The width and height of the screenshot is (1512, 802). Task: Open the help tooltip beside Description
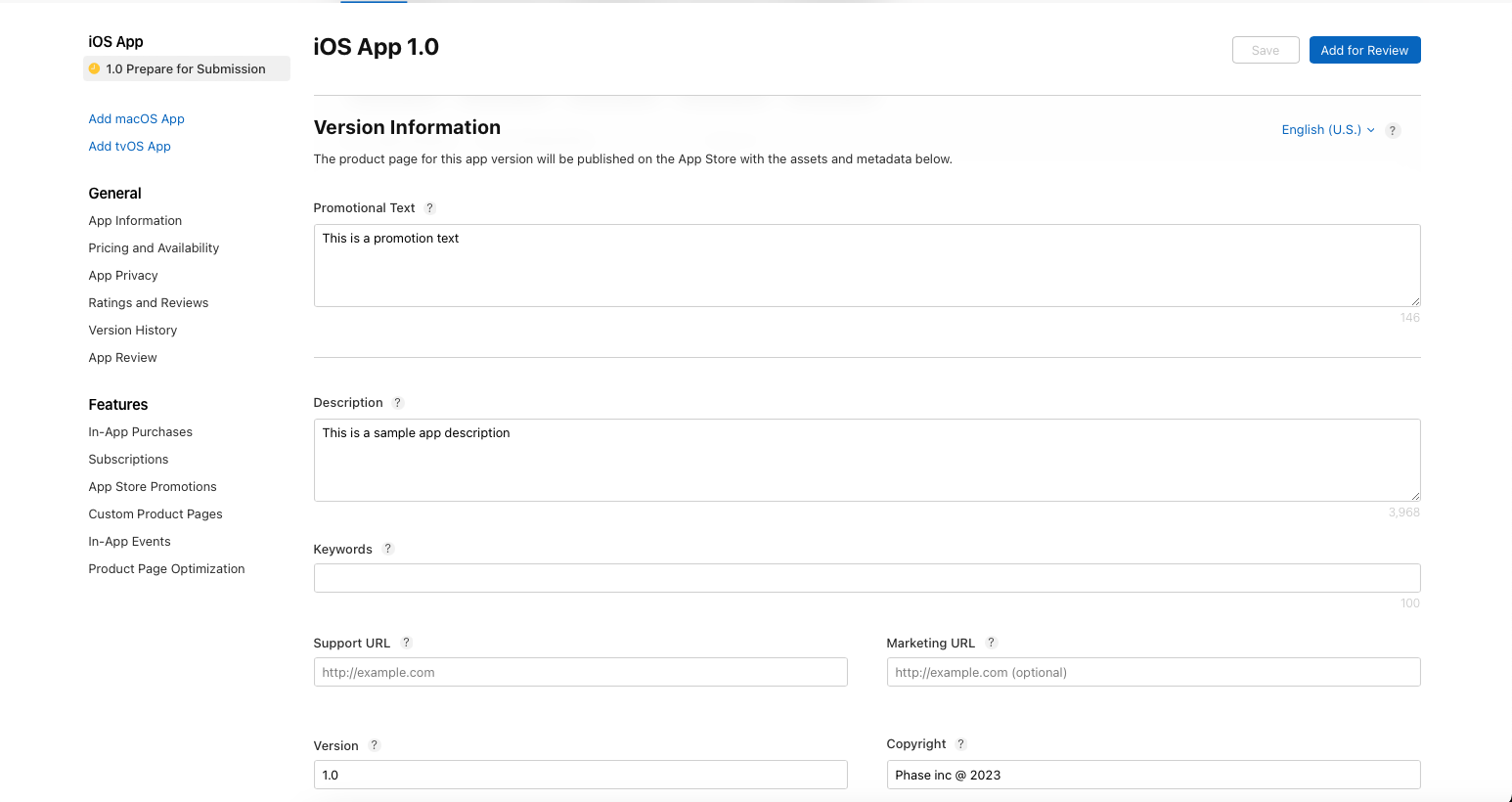(x=397, y=402)
